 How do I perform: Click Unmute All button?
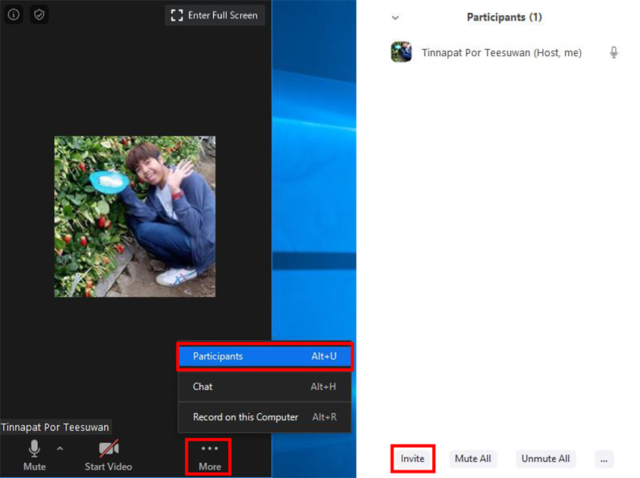545,459
